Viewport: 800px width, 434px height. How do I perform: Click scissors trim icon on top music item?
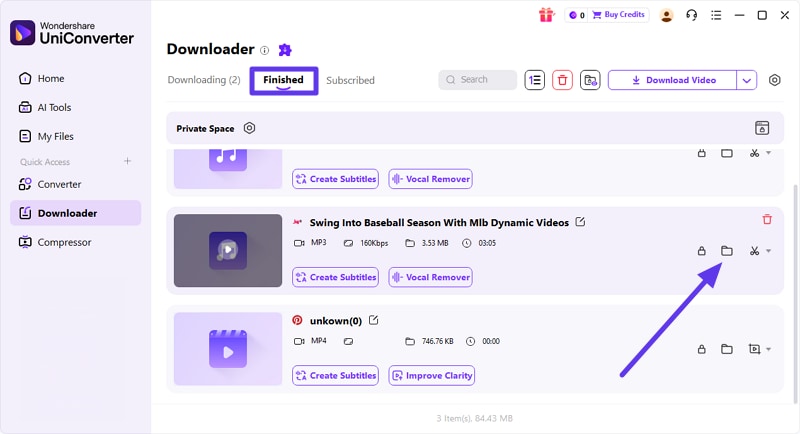tap(754, 153)
